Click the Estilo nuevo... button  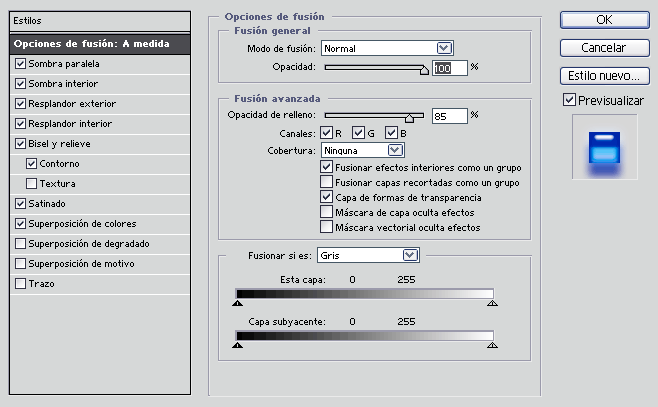pos(605,76)
